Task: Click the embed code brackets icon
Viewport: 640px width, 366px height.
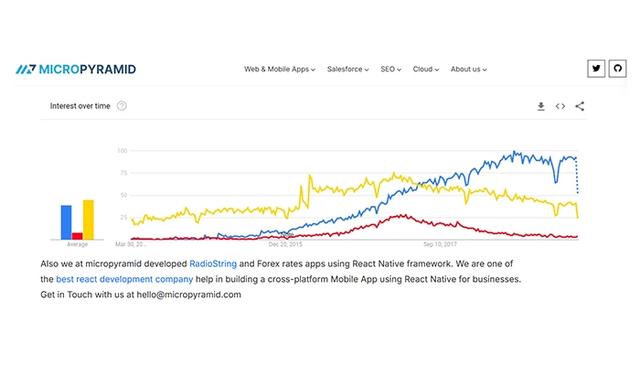Action: 560,106
